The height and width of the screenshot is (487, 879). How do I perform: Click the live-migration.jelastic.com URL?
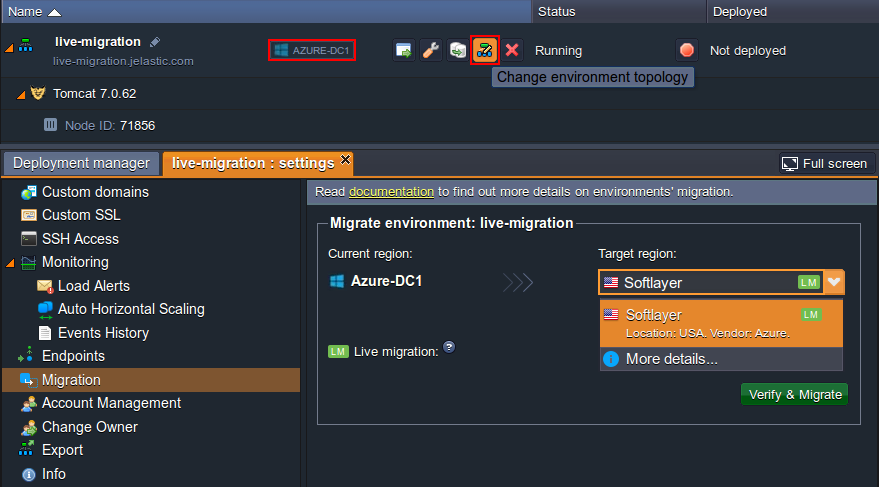pyautogui.click(x=123, y=61)
